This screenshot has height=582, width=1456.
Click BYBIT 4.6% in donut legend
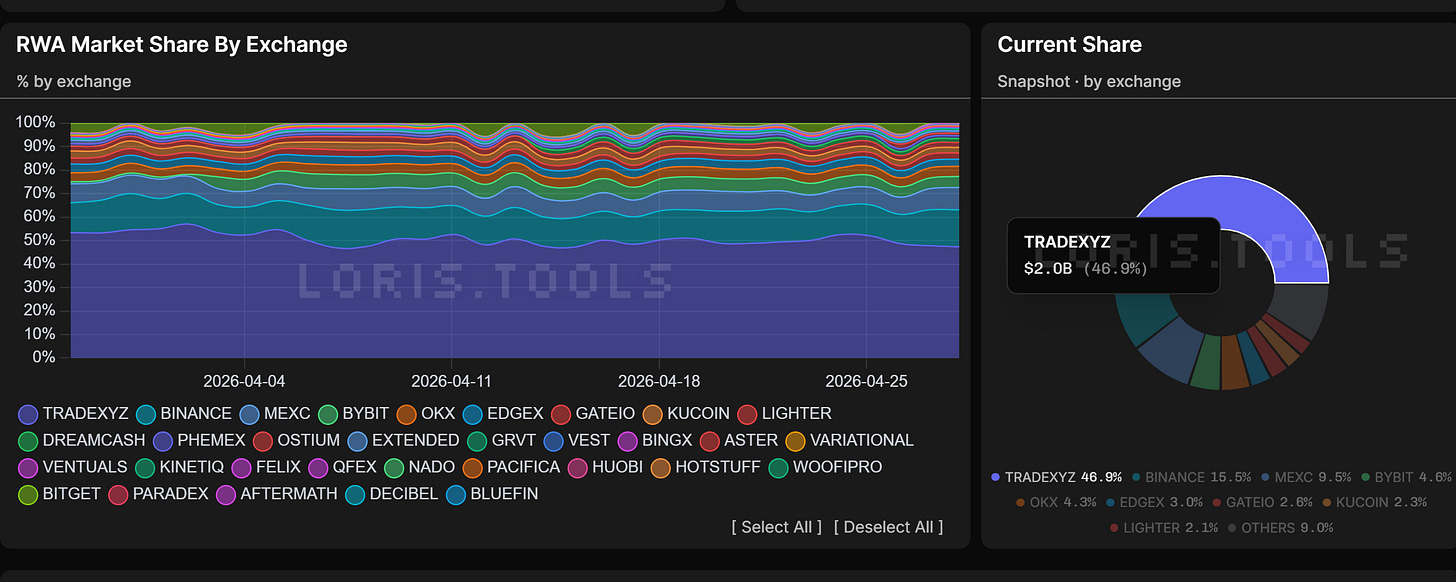[x=1405, y=477]
